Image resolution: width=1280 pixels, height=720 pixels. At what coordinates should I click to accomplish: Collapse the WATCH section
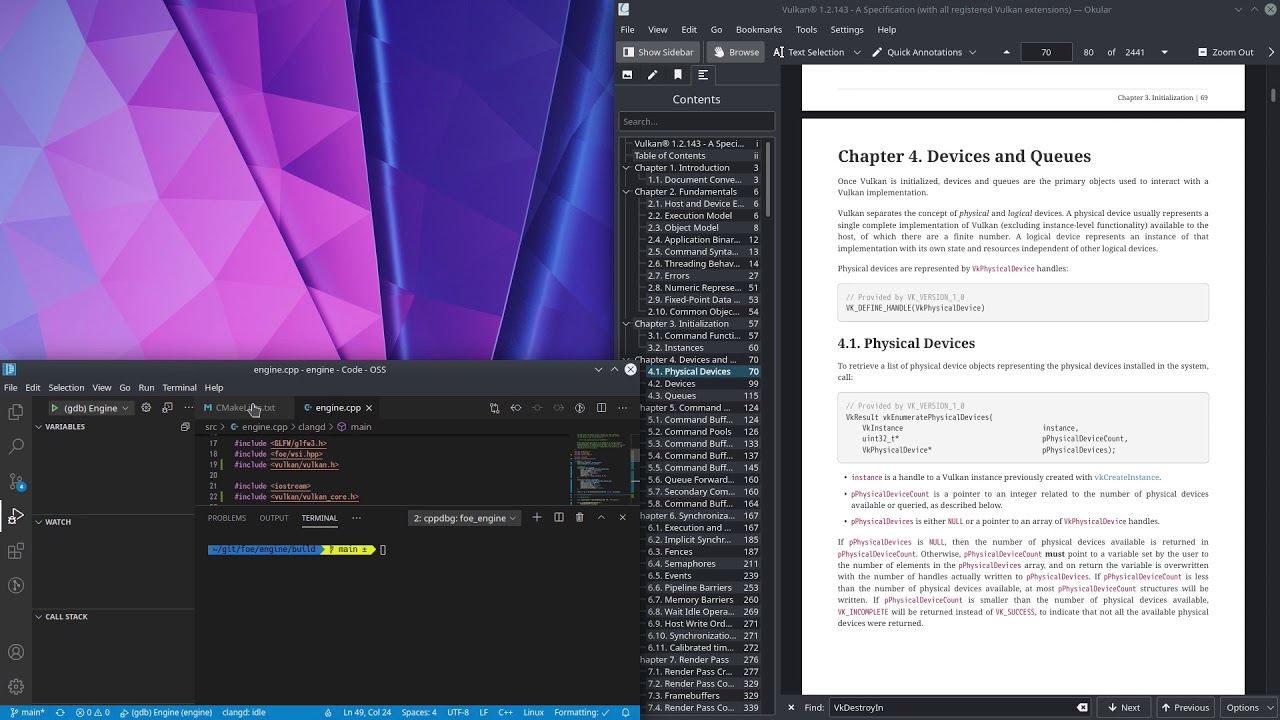point(54,522)
